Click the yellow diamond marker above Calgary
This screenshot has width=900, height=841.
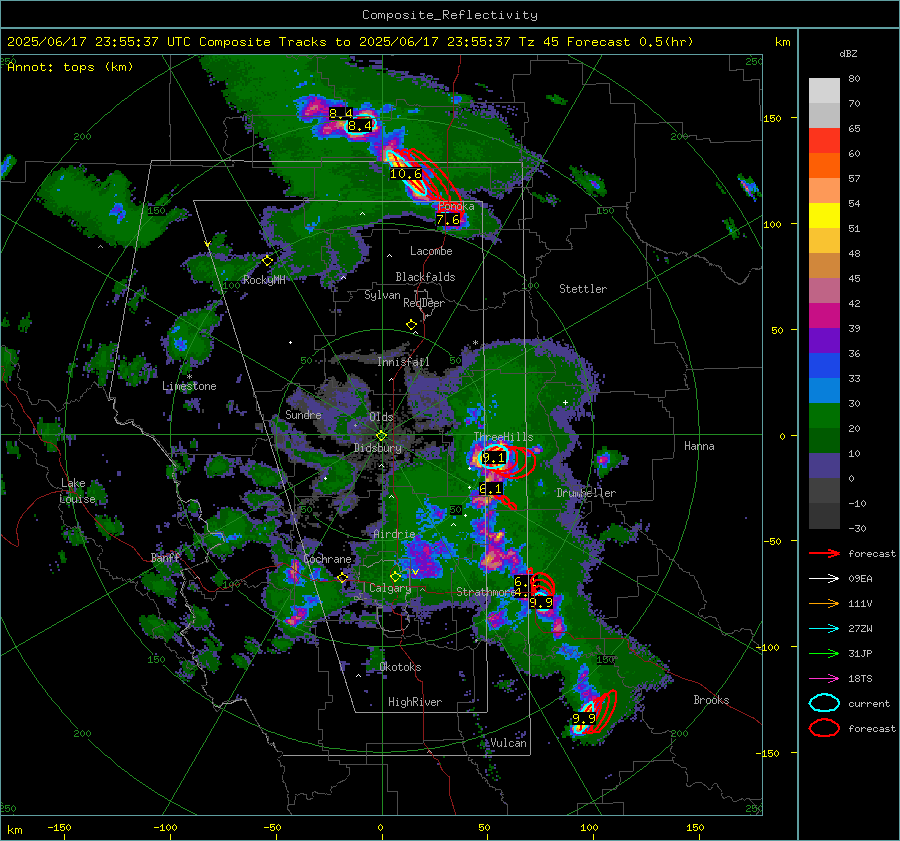coord(395,576)
